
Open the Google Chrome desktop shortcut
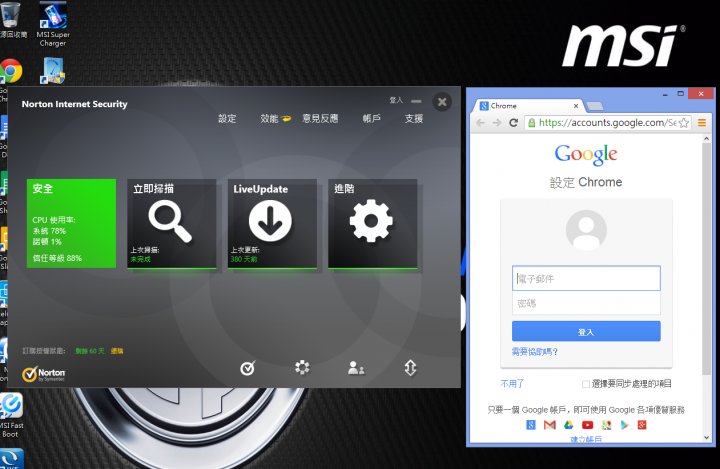point(10,72)
